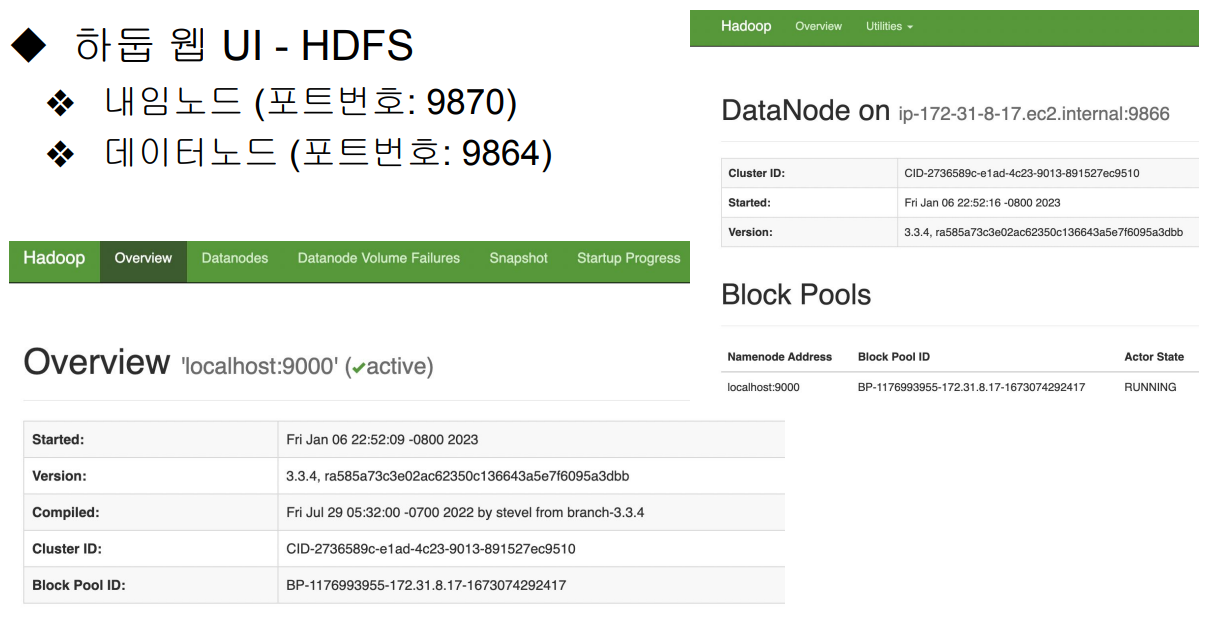Screen dimensions: 1210x633
Task: Click the 'Block Pool ID' column header
Action: coord(894,357)
